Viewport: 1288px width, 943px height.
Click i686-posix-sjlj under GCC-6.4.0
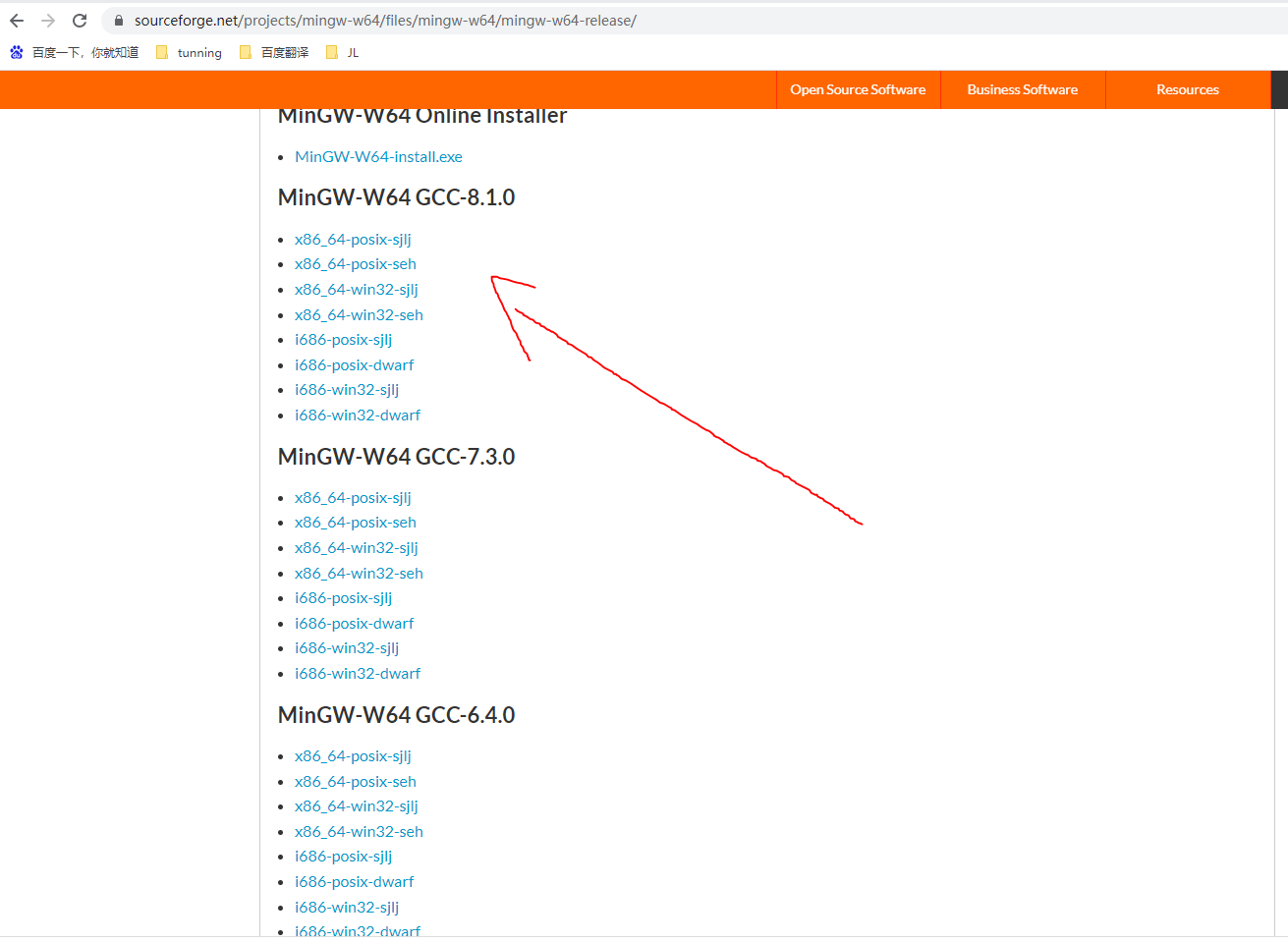pos(343,857)
